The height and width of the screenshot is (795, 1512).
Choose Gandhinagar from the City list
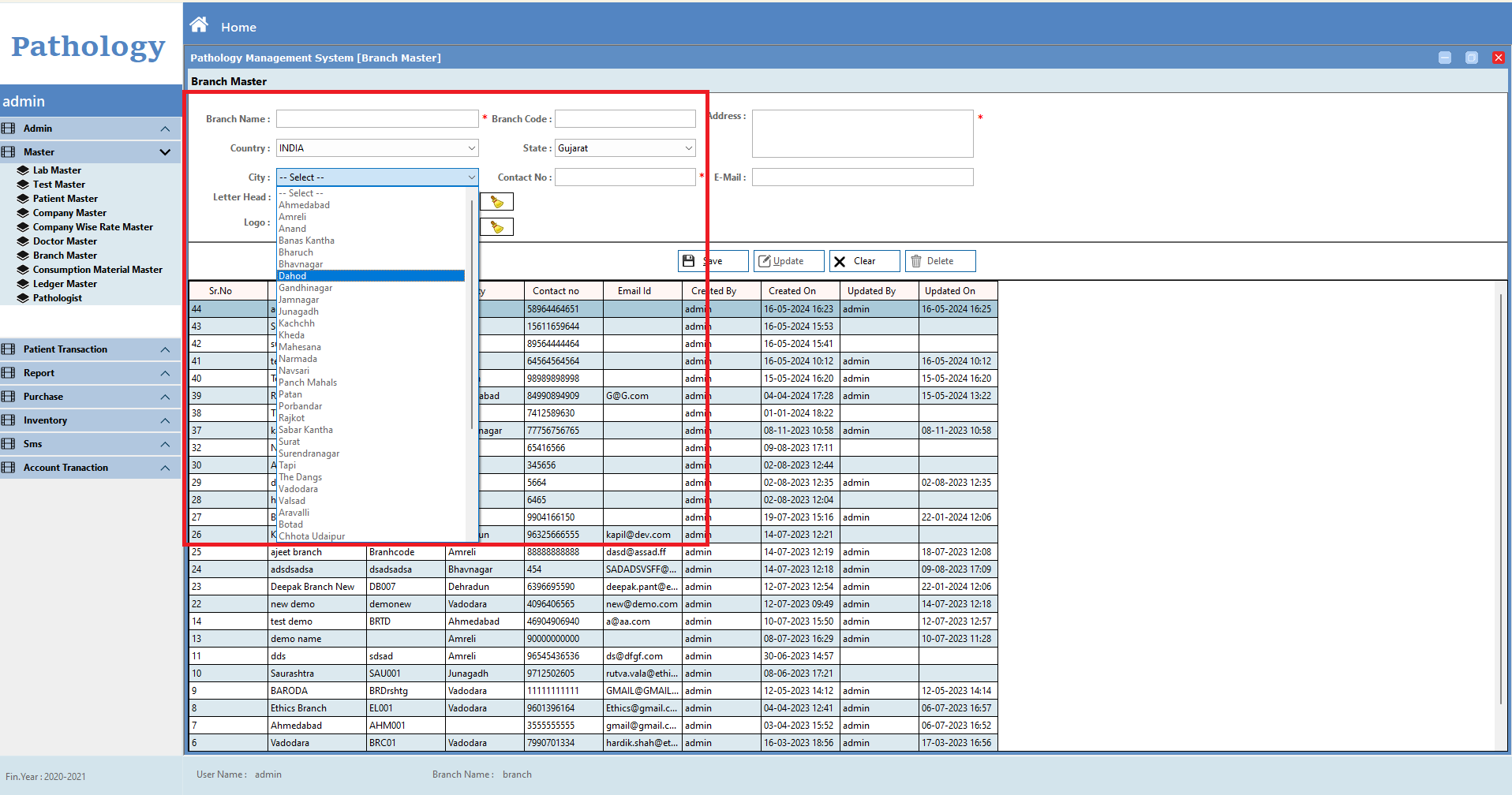pyautogui.click(x=305, y=288)
